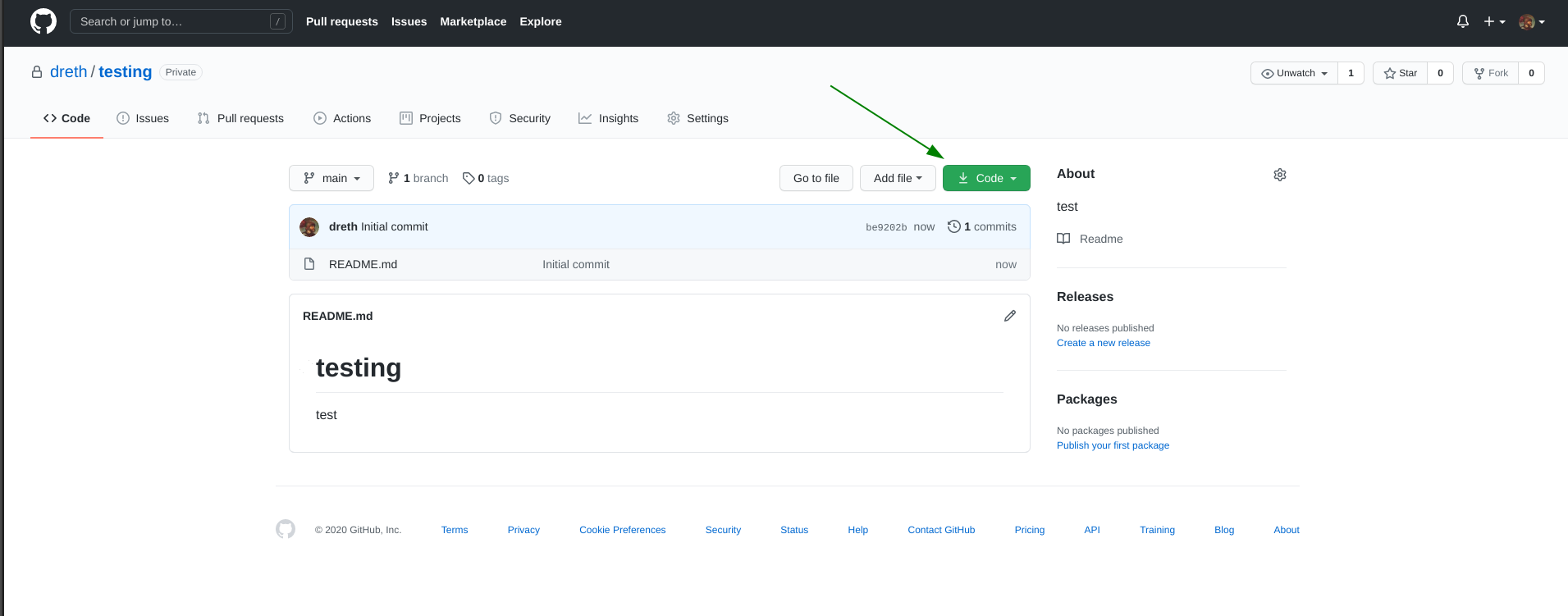
Task: Click the GitHub logo in header
Action: pyautogui.click(x=43, y=21)
